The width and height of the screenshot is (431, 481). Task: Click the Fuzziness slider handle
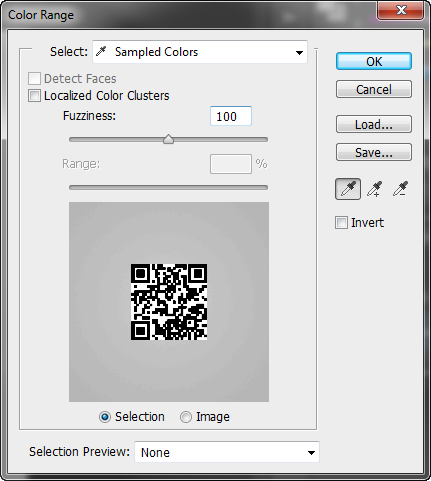pos(168,139)
